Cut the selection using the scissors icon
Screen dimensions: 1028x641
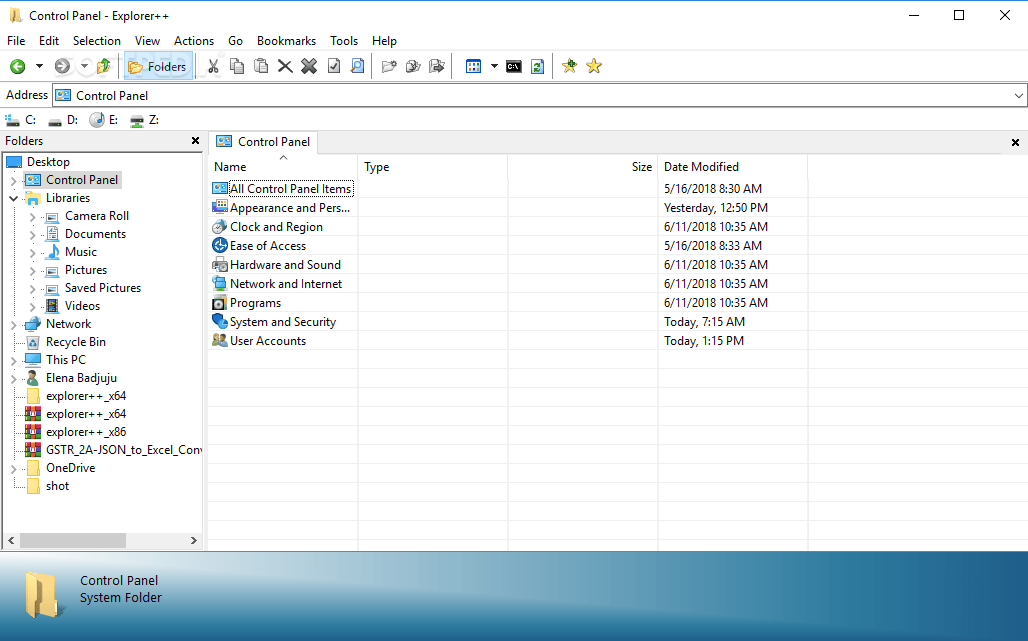click(212, 65)
